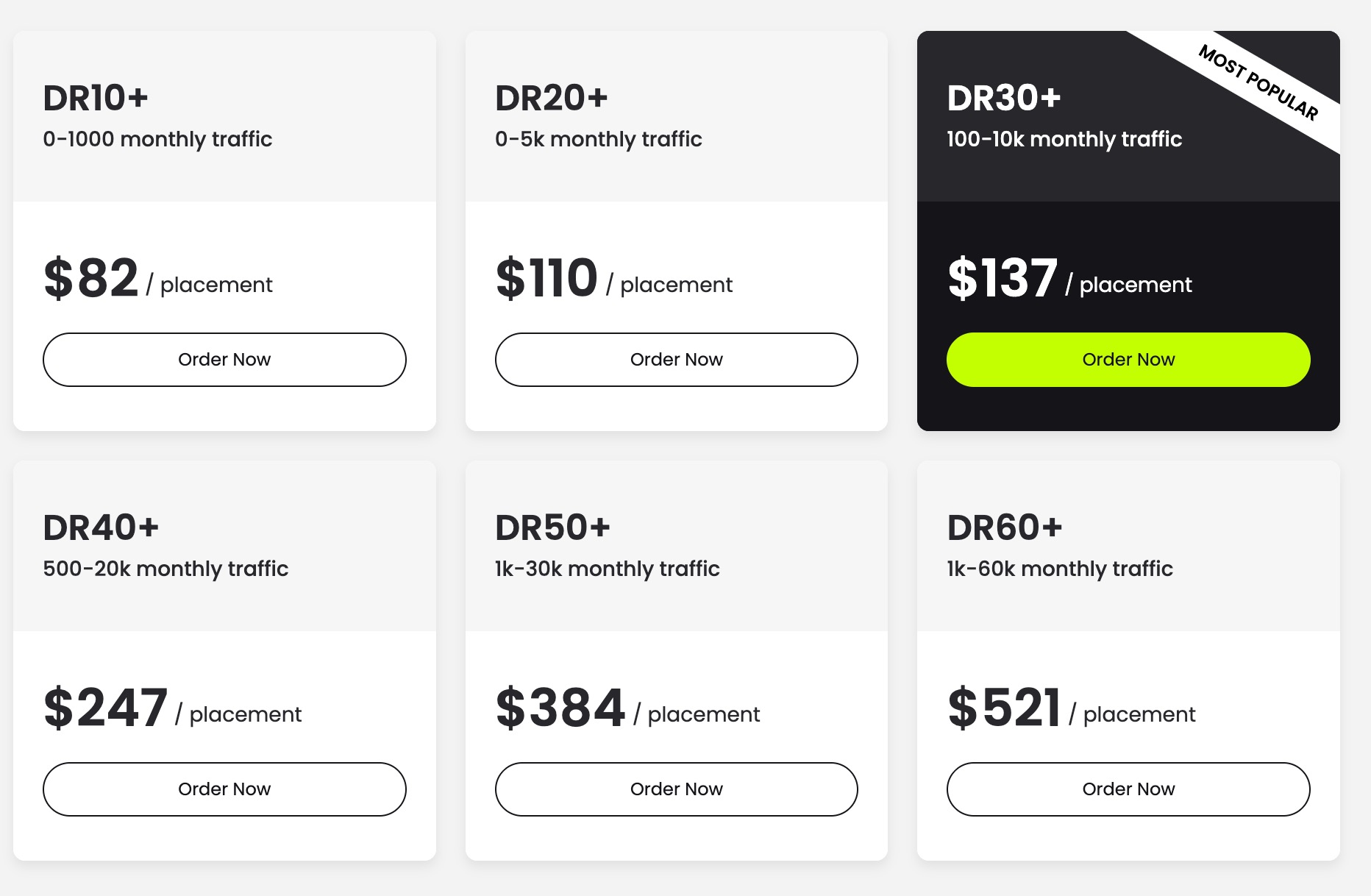Click Order Now for the DR50+ plan
Viewport: 1371px width, 896px height.
click(676, 789)
